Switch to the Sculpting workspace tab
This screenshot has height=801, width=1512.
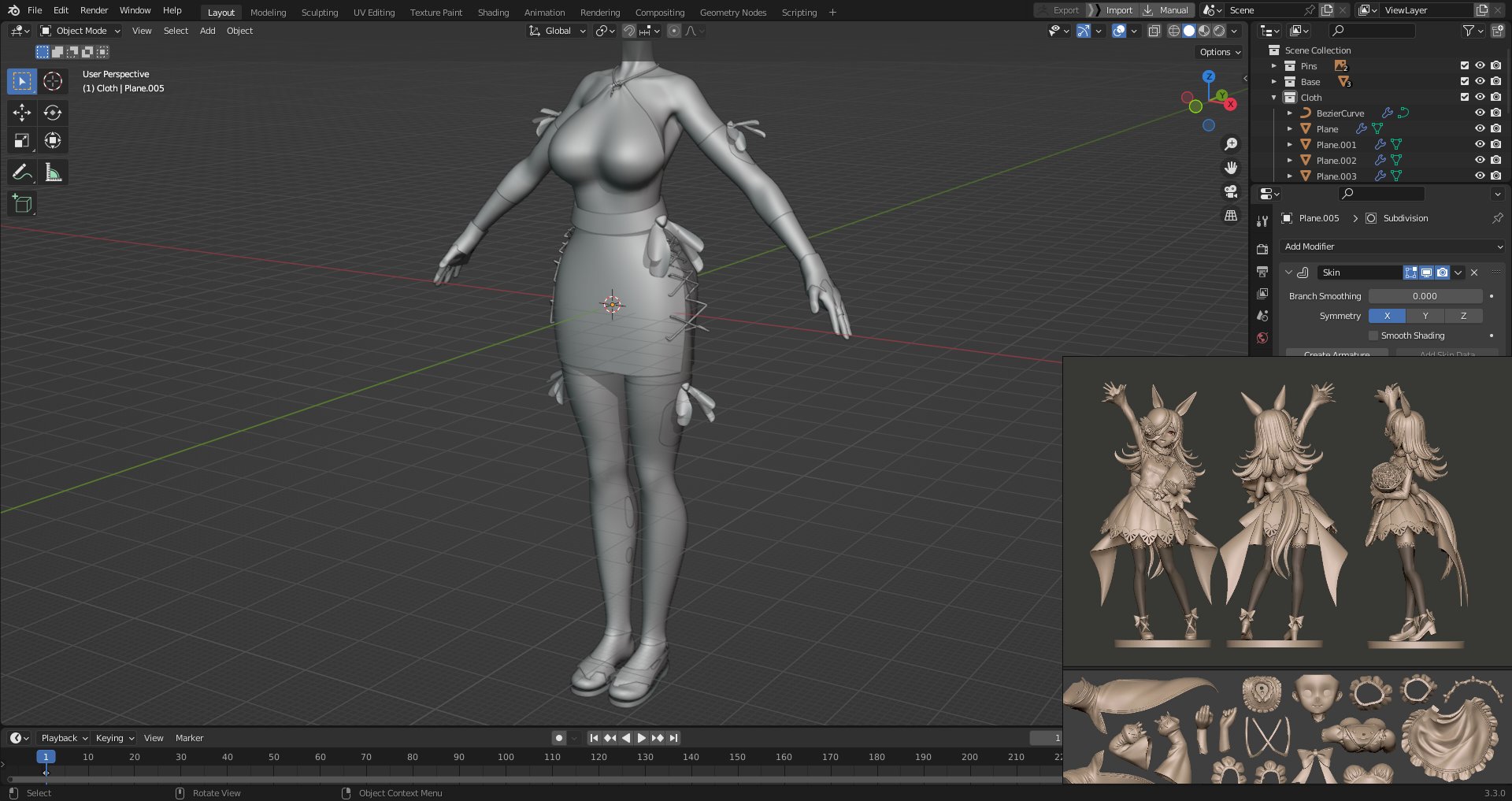[319, 12]
